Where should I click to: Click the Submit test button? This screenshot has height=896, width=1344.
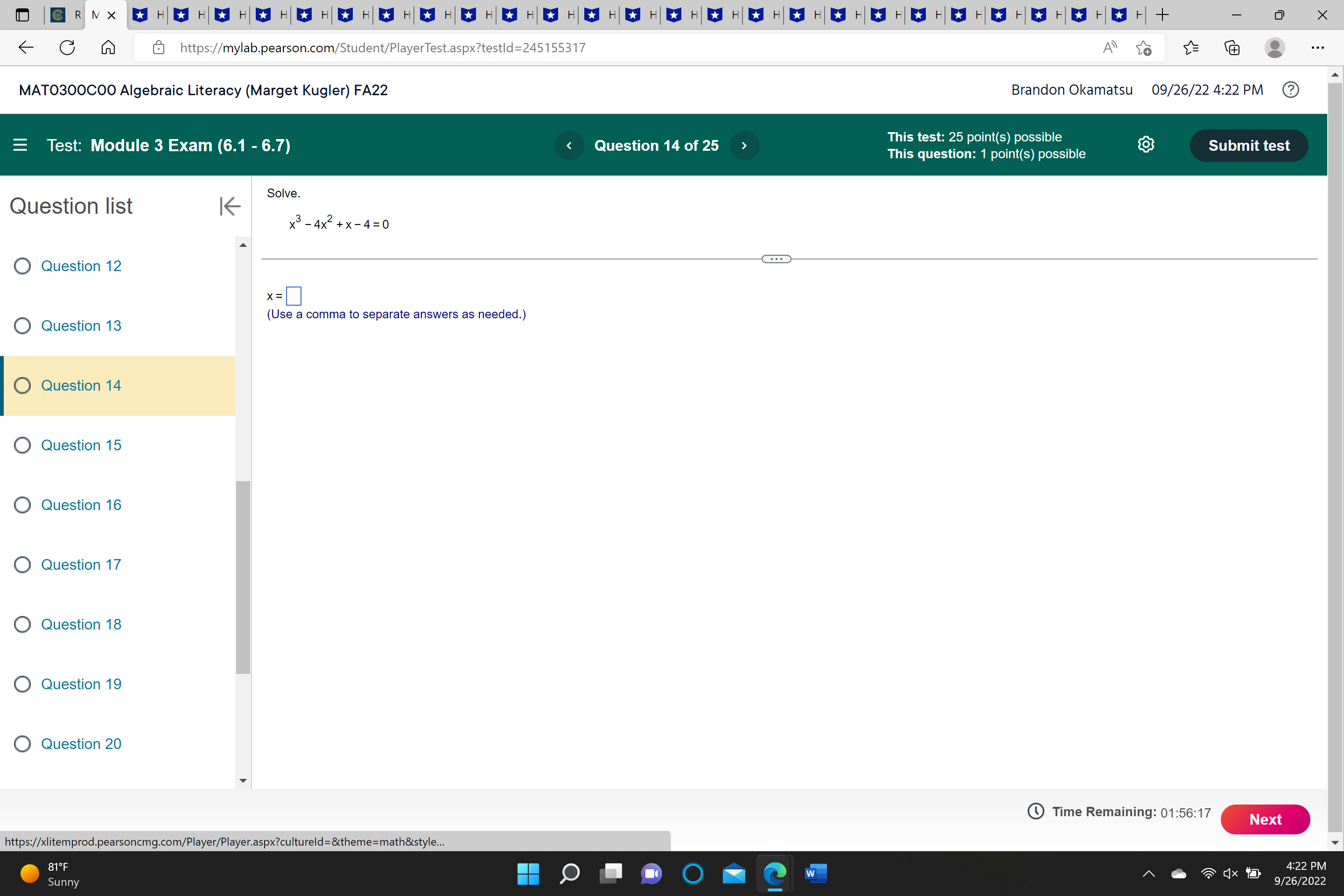(x=1249, y=146)
